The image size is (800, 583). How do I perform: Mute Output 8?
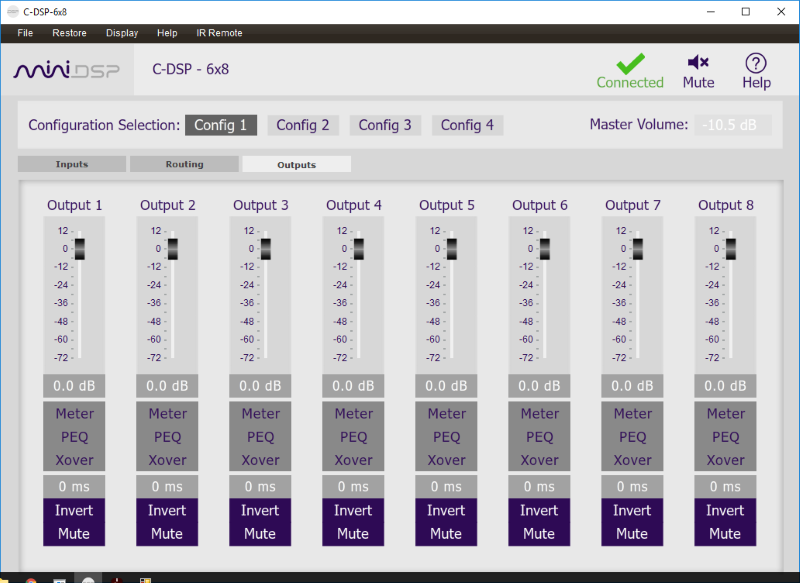pos(725,534)
